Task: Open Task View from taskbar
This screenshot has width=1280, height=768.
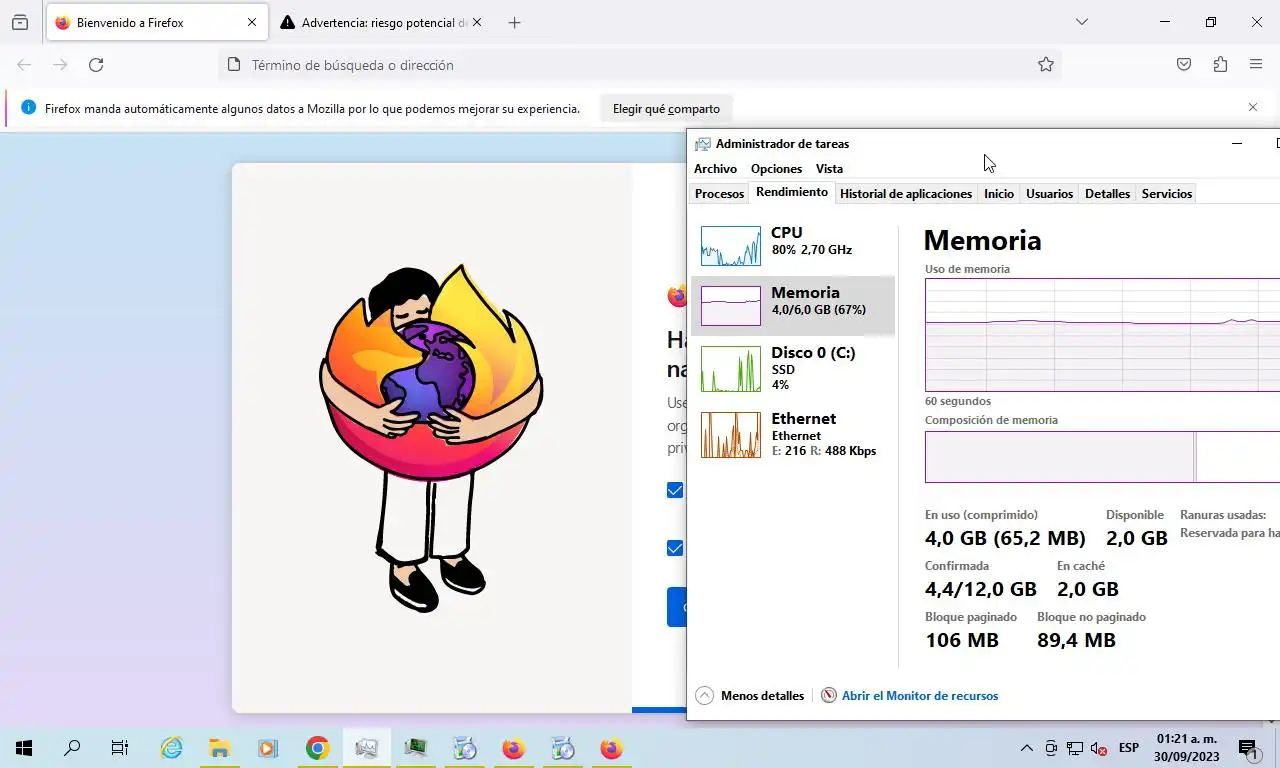Action: [x=120, y=748]
